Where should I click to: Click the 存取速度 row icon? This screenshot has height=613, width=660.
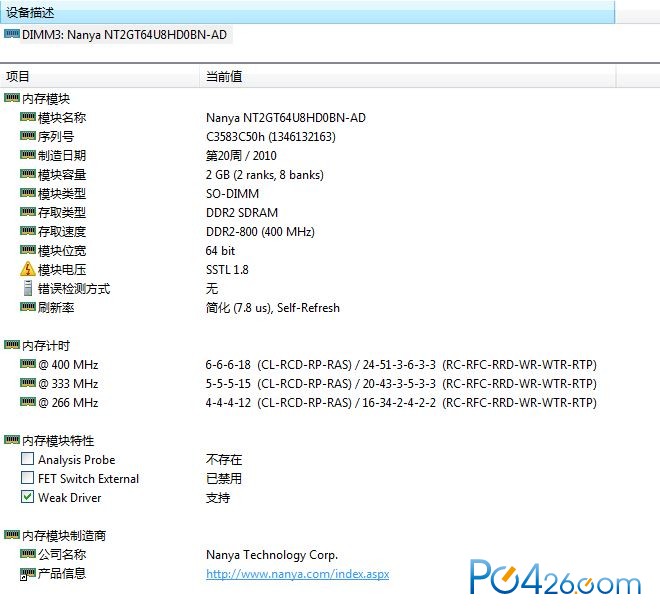(28, 231)
